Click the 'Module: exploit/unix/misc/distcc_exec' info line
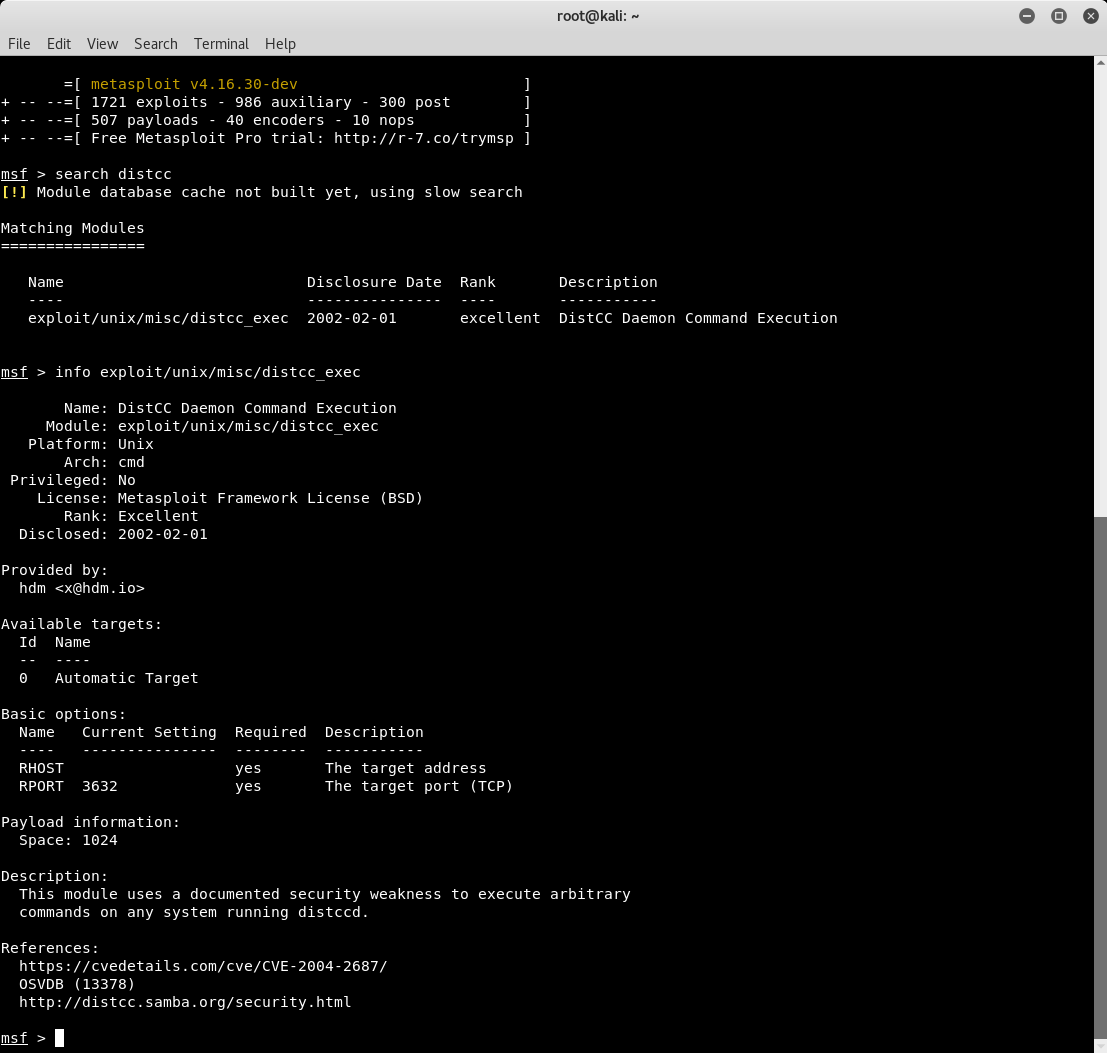This screenshot has width=1107, height=1053. (x=212, y=426)
